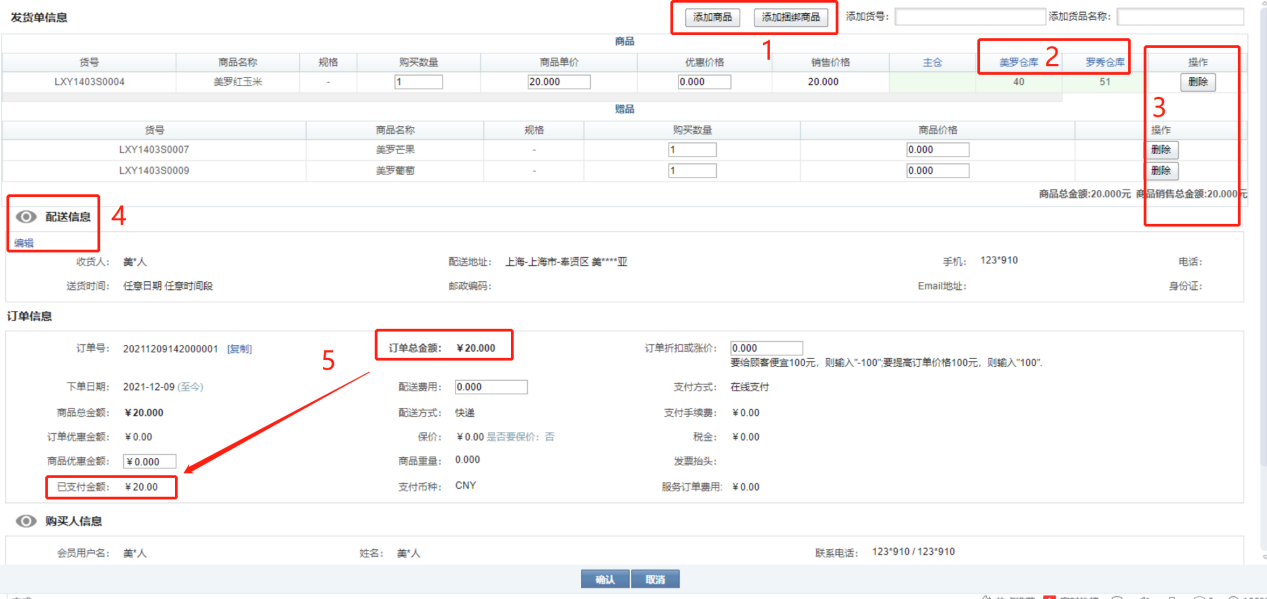The image size is (1267, 599).
Task: Click the 已支付金额 value ¥20.00
Action: (x=141, y=487)
